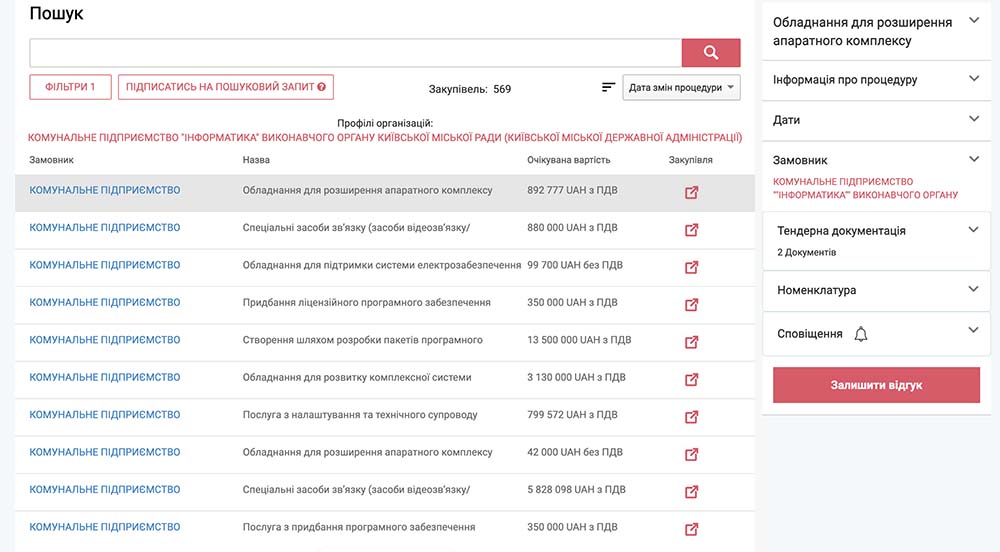Click inside the Пошук search field
1000x552 pixels.
pos(355,53)
